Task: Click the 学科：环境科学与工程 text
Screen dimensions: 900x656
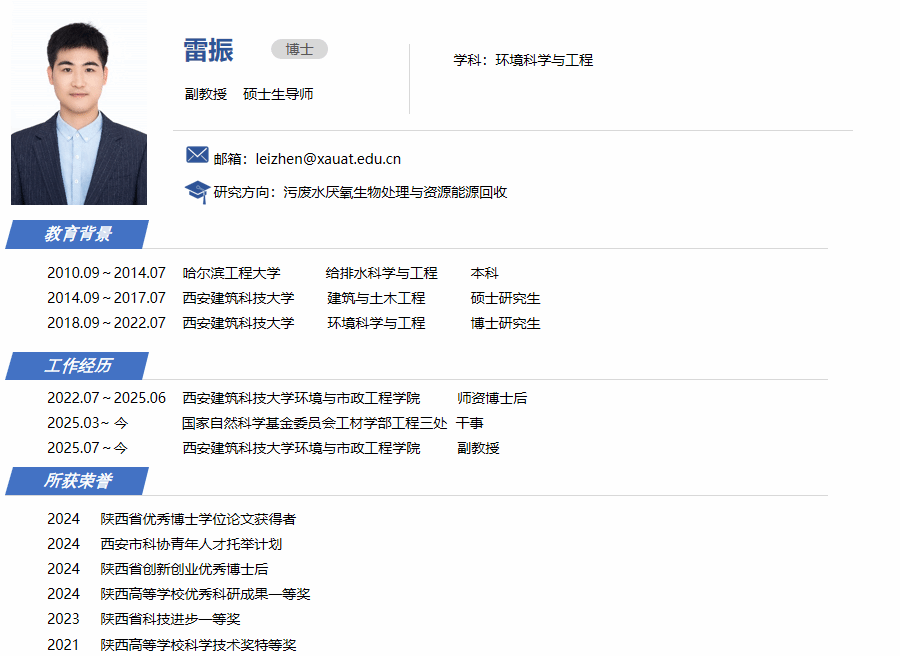Action: tap(523, 60)
